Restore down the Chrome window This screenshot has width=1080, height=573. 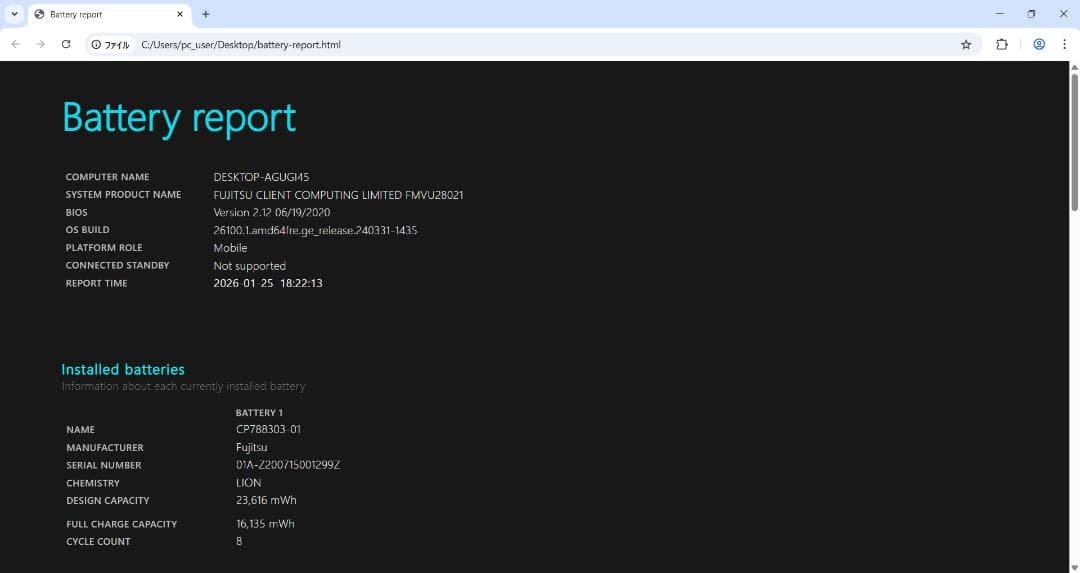[x=1031, y=14]
